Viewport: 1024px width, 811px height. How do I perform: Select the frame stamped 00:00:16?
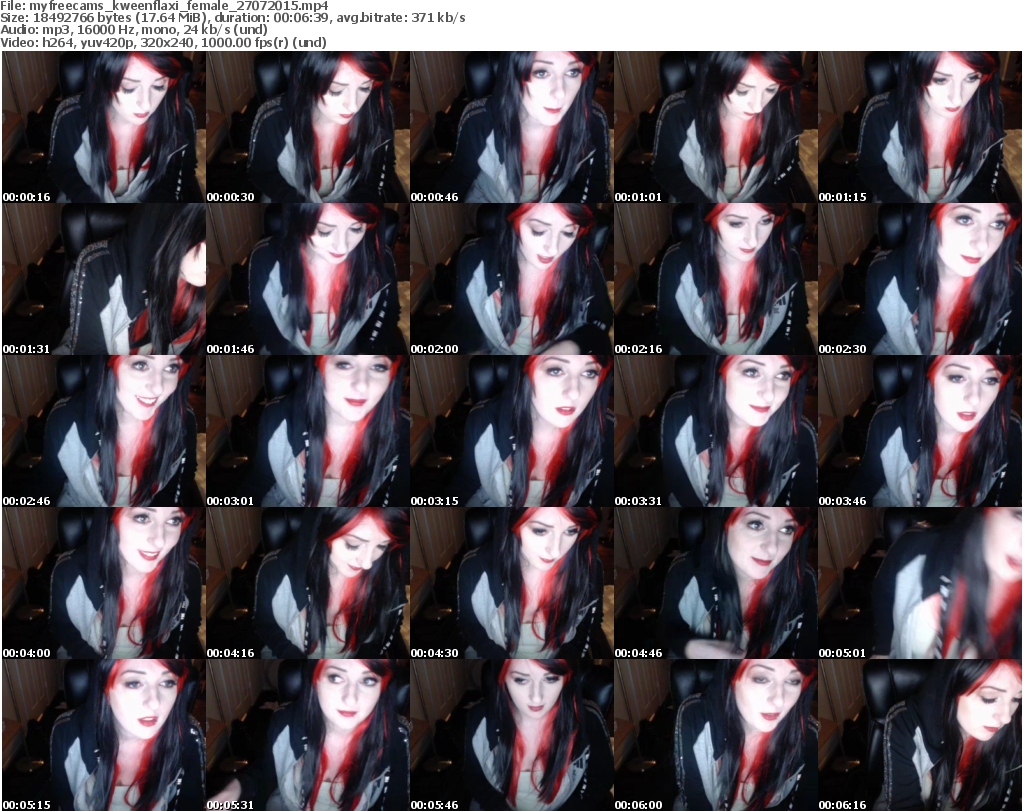pyautogui.click(x=104, y=127)
